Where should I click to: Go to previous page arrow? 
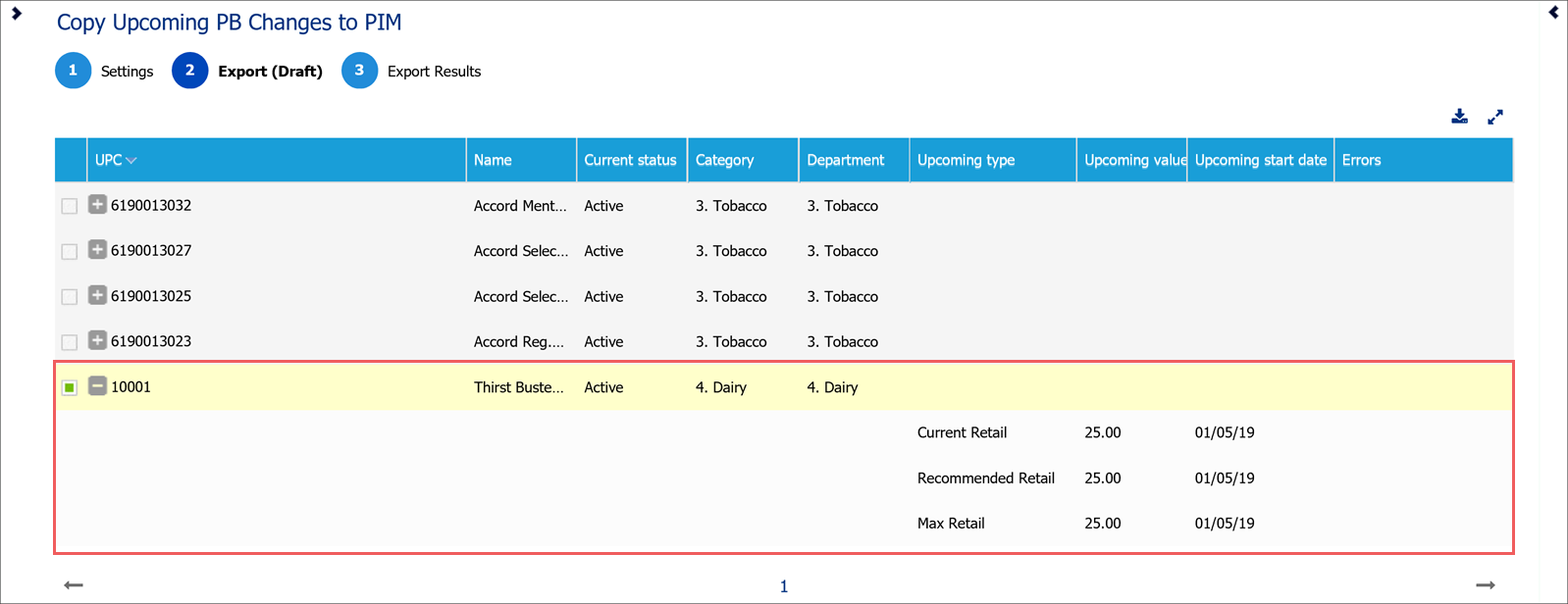coord(74,585)
